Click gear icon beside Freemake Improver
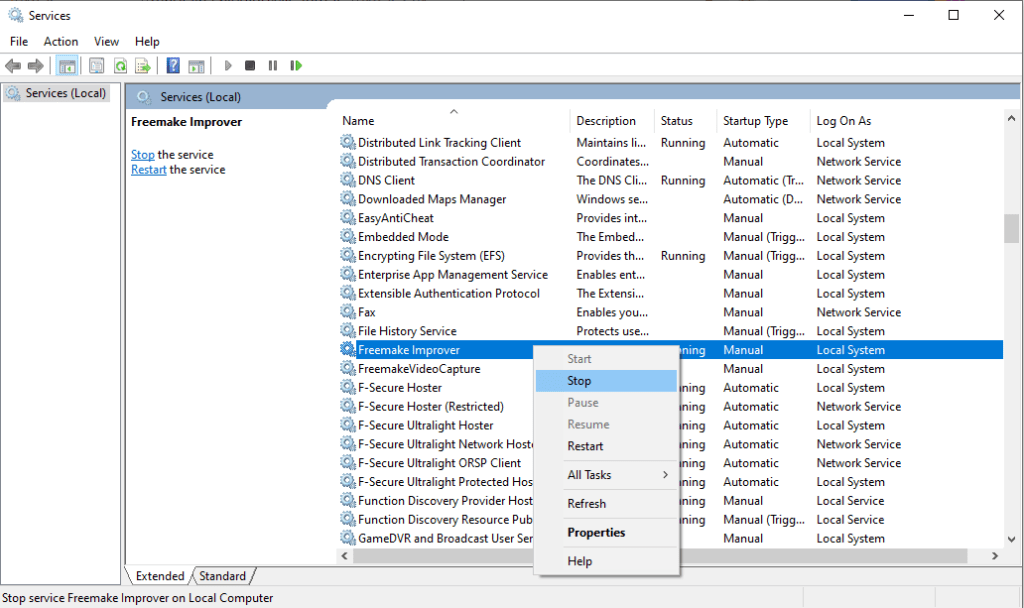The height and width of the screenshot is (608, 1024). coord(348,349)
